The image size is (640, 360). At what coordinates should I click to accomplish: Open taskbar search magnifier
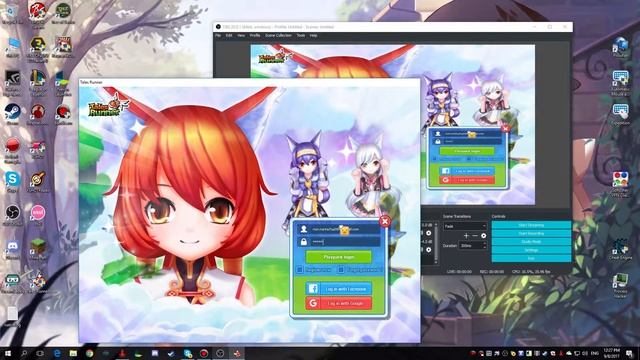(x=24, y=353)
